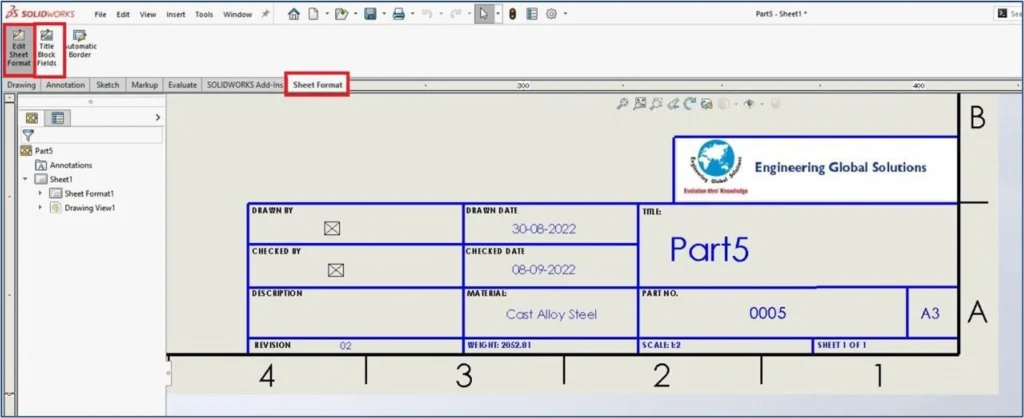Screen dimensions: 1024x418
Task: Open the Edit menu
Action: (123, 14)
